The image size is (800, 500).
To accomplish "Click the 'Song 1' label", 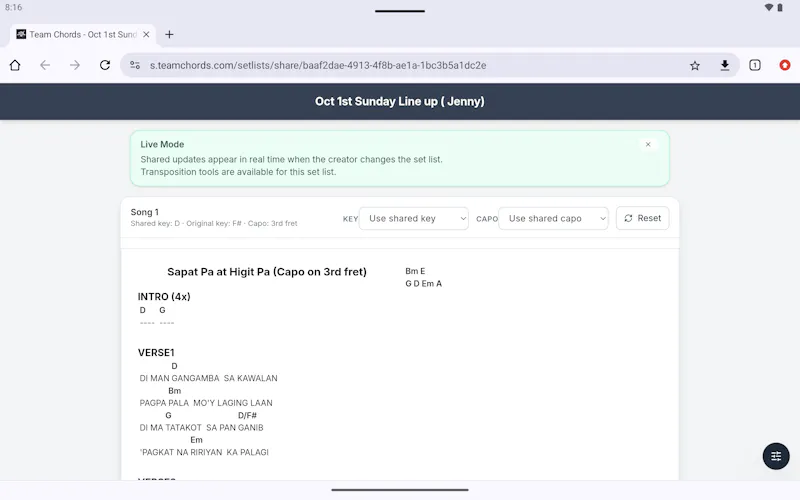I will tap(144, 212).
